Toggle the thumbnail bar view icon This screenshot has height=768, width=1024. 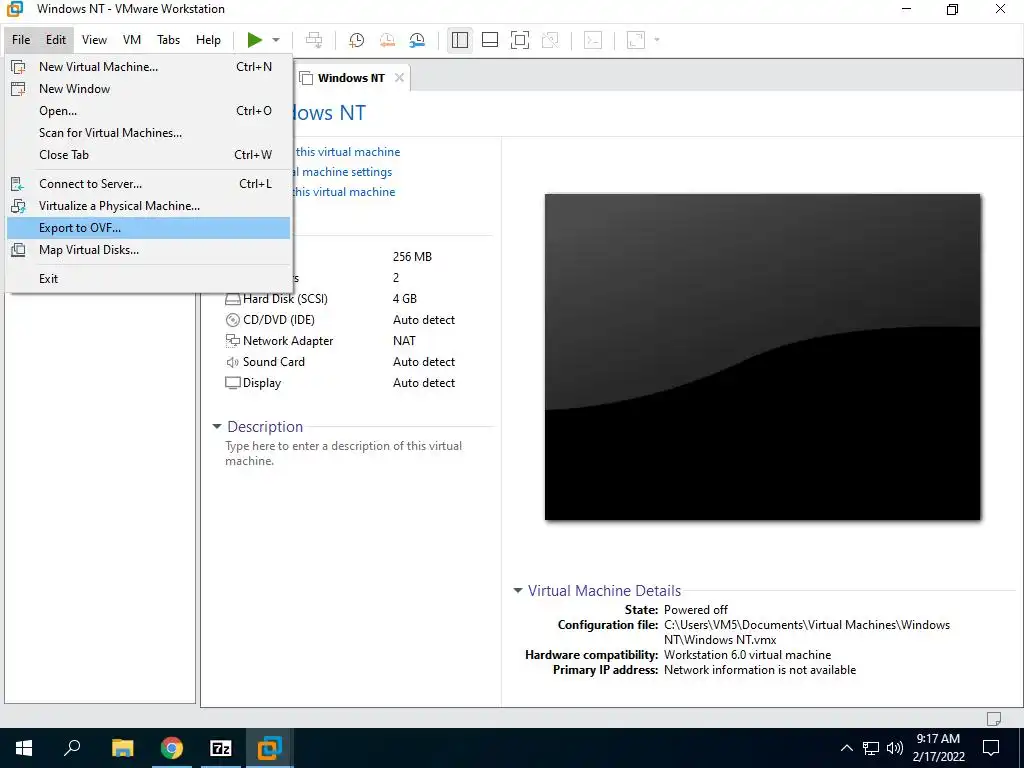click(x=490, y=40)
